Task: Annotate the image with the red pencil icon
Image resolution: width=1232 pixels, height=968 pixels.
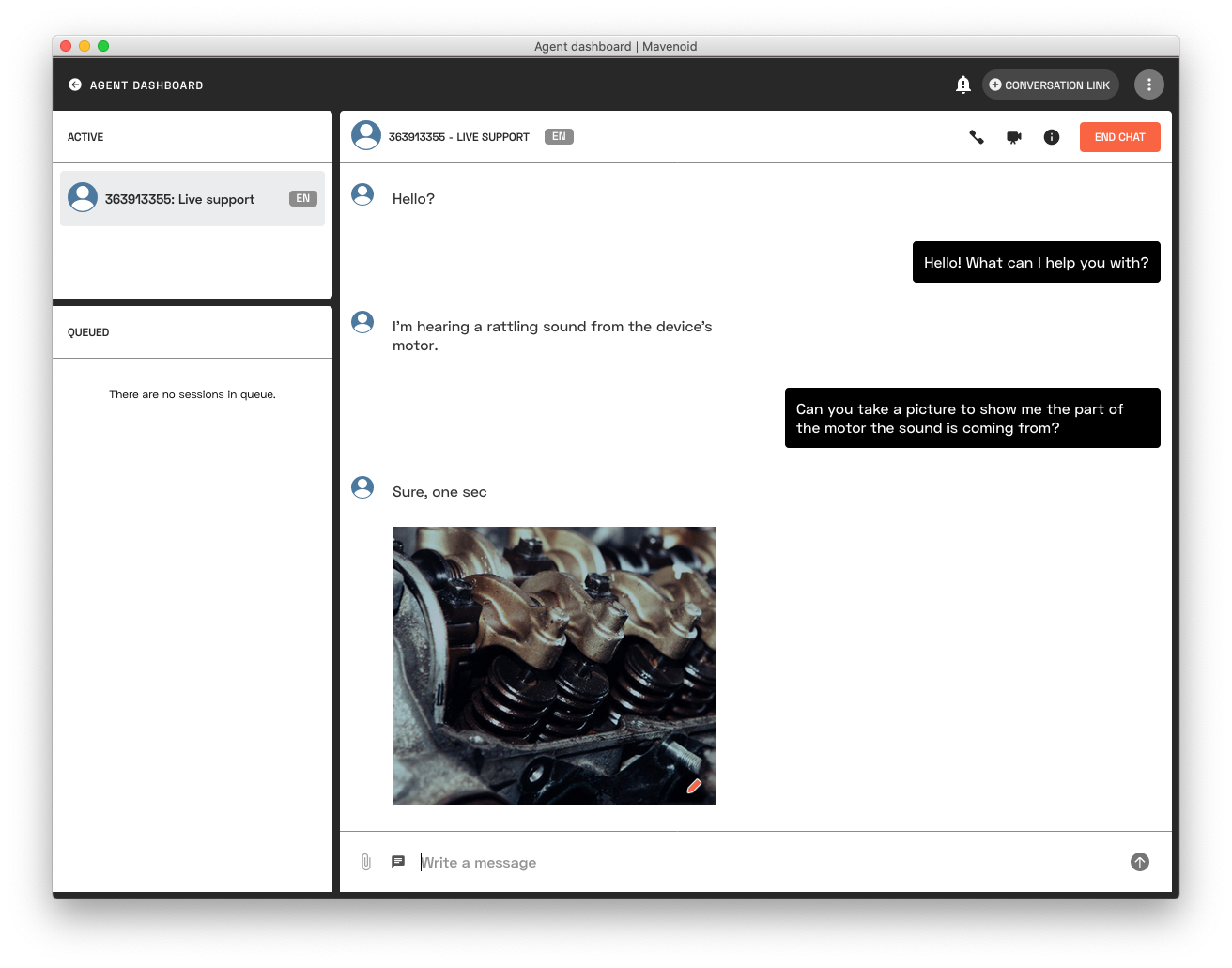Action: 694,786
